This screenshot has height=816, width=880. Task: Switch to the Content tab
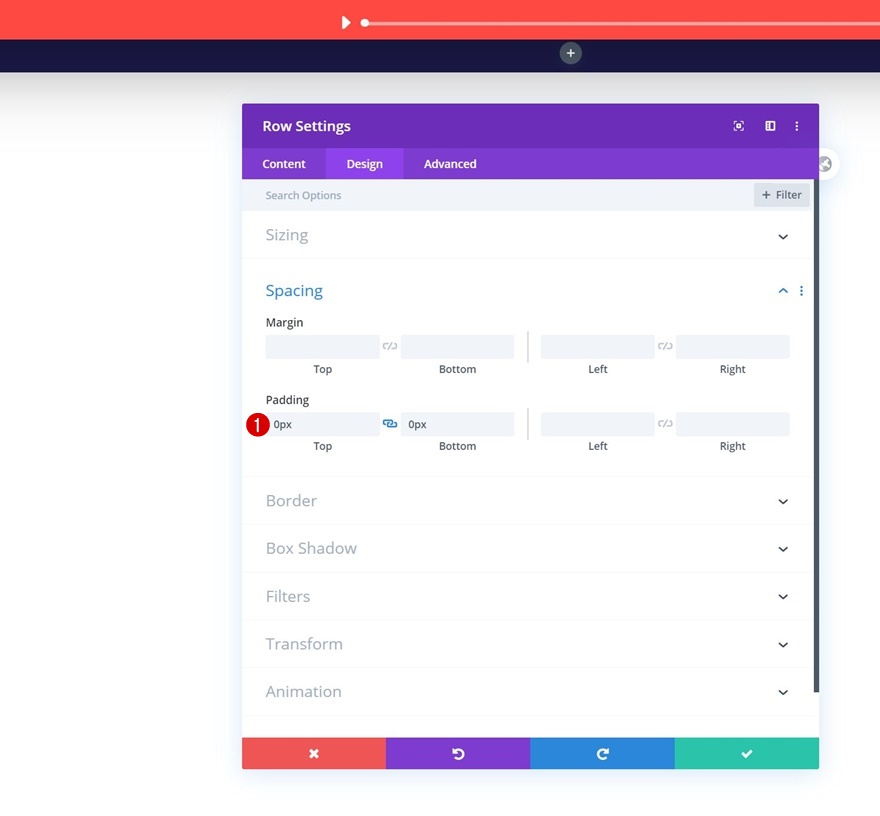284,164
